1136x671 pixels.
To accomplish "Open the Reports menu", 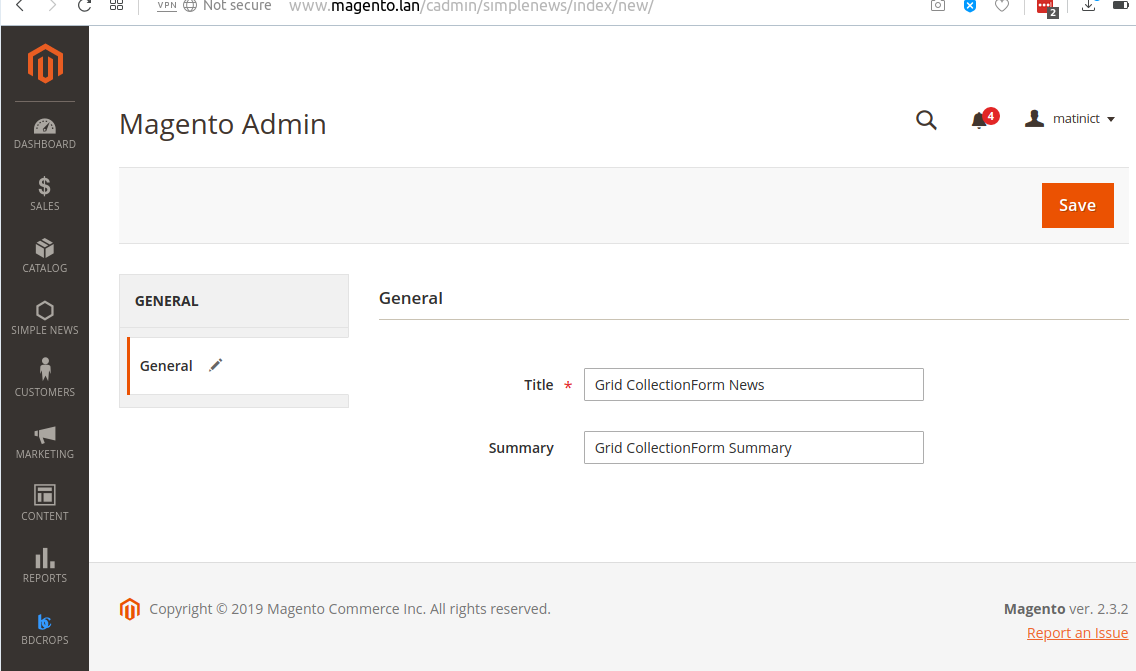I will (x=45, y=566).
